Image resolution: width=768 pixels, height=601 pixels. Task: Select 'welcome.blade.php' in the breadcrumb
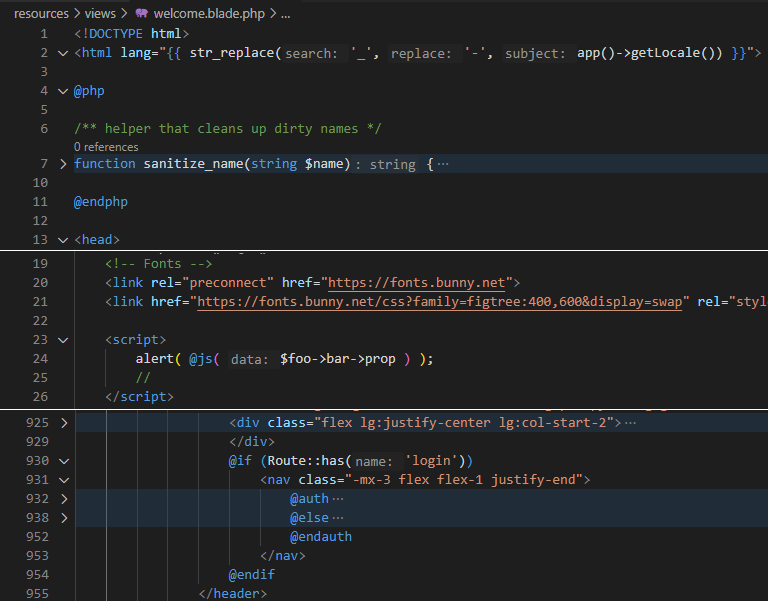tap(209, 14)
